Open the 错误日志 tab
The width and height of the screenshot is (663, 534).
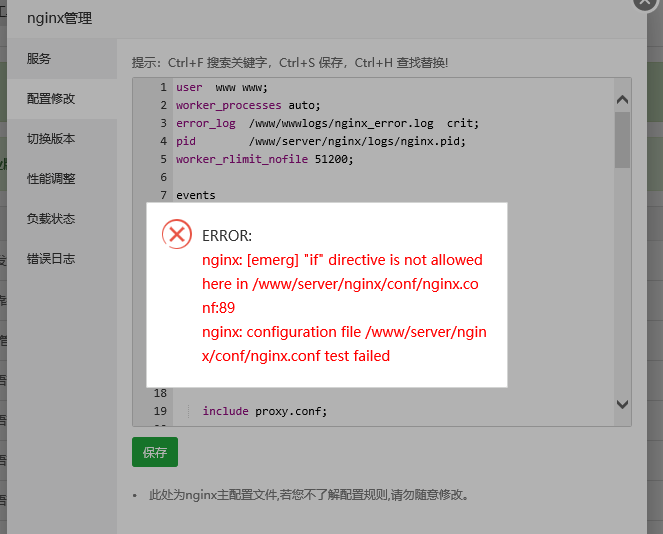pyautogui.click(x=62, y=258)
